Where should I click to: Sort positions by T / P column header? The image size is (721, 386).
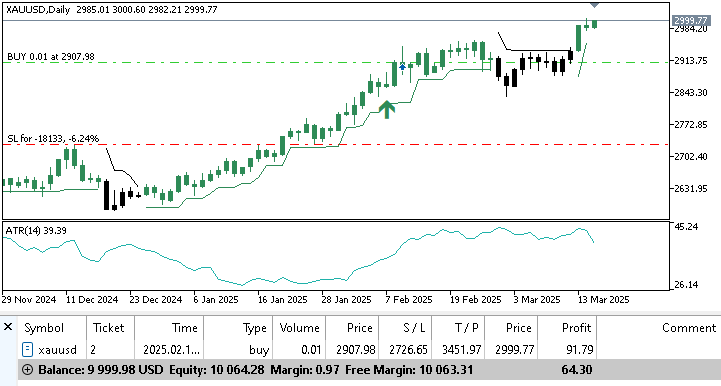467,328
